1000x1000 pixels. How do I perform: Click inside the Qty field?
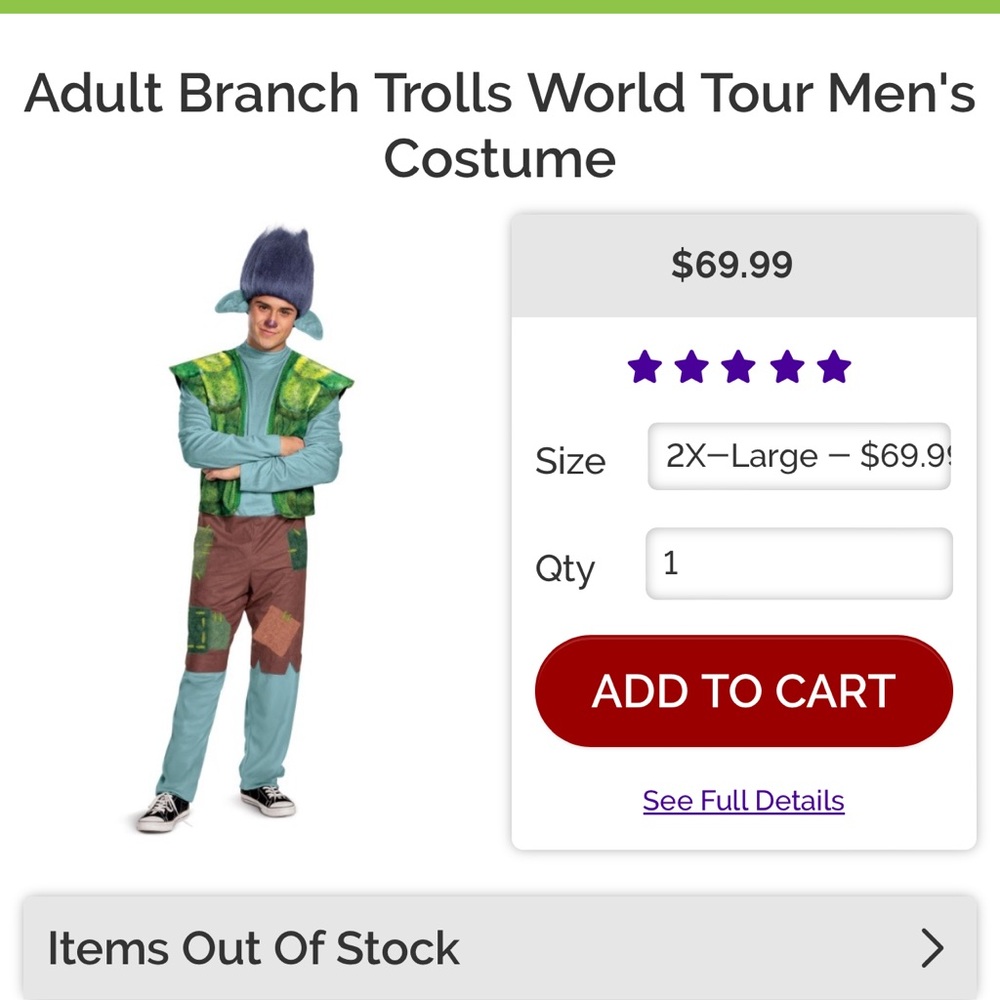(797, 565)
